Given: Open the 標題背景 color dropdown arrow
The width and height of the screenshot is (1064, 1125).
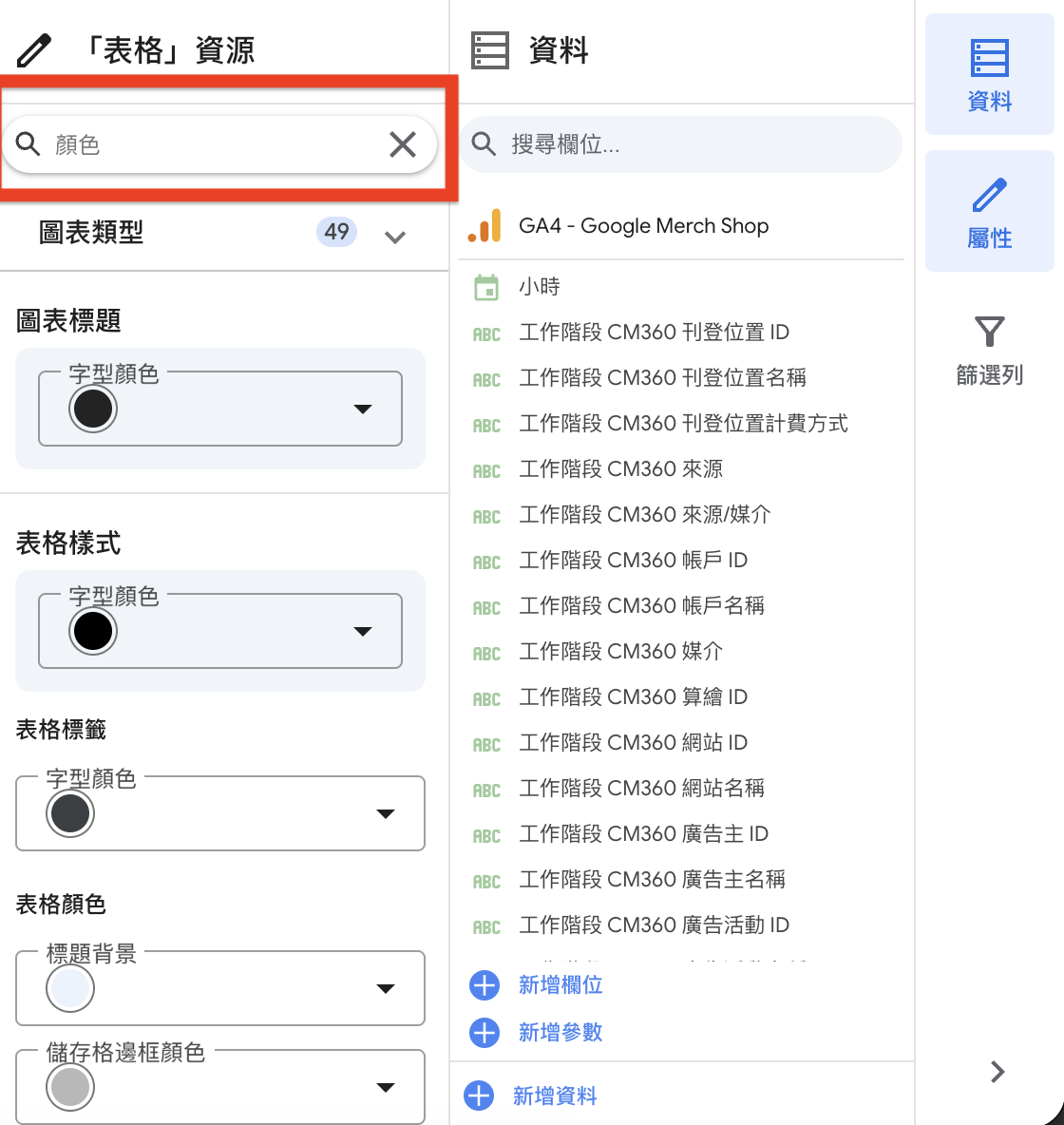Looking at the screenshot, I should [386, 989].
